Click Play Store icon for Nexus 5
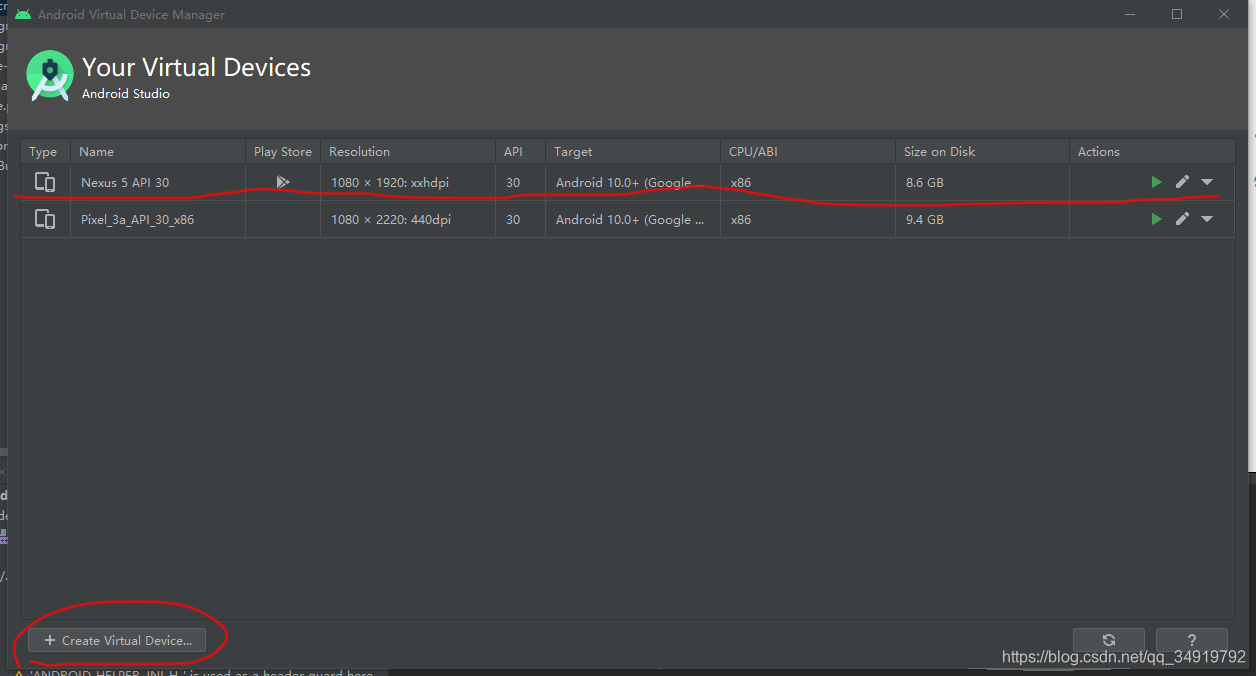Image resolution: width=1256 pixels, height=676 pixels. pos(283,182)
